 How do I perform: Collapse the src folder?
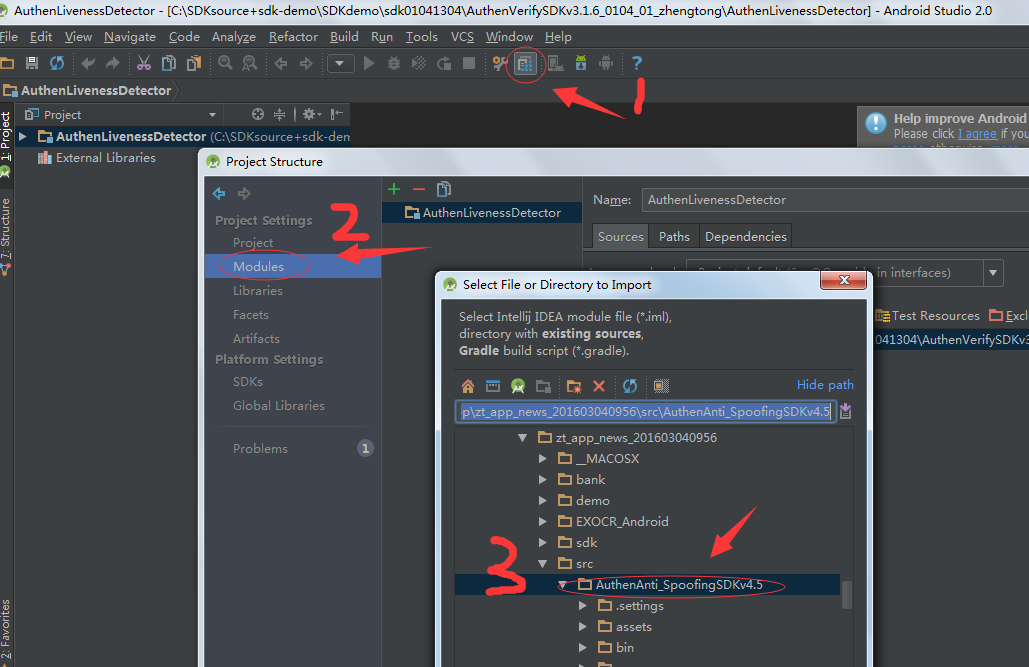(x=543, y=564)
